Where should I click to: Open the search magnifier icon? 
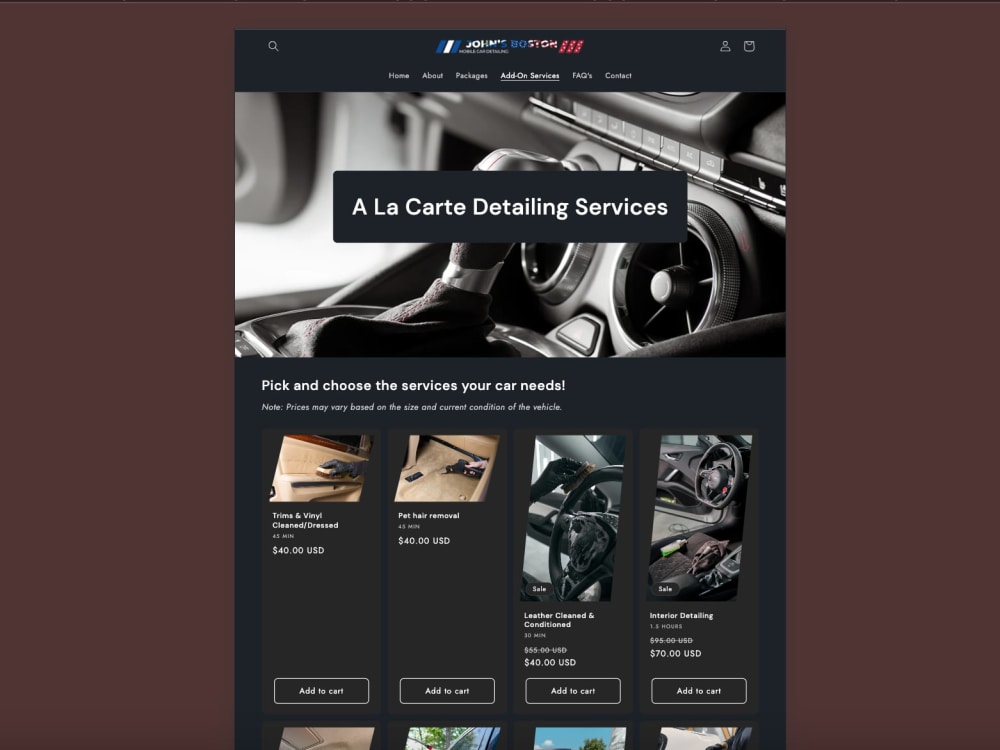tap(273, 46)
